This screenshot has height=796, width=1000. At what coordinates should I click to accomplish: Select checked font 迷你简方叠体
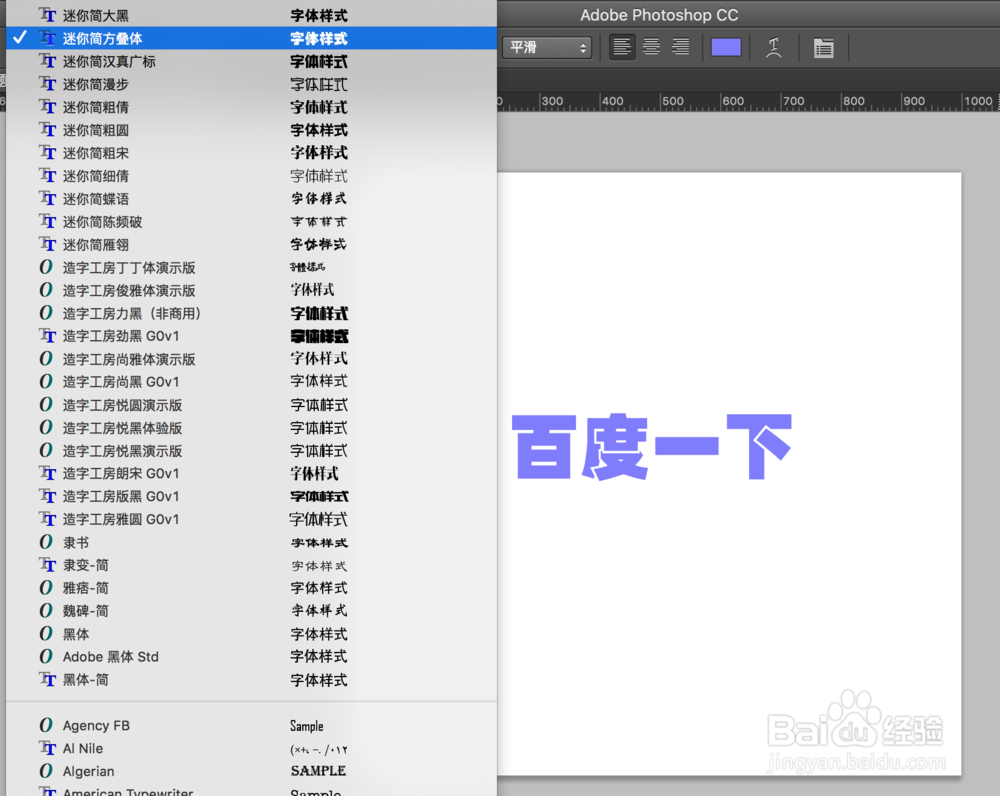point(251,38)
